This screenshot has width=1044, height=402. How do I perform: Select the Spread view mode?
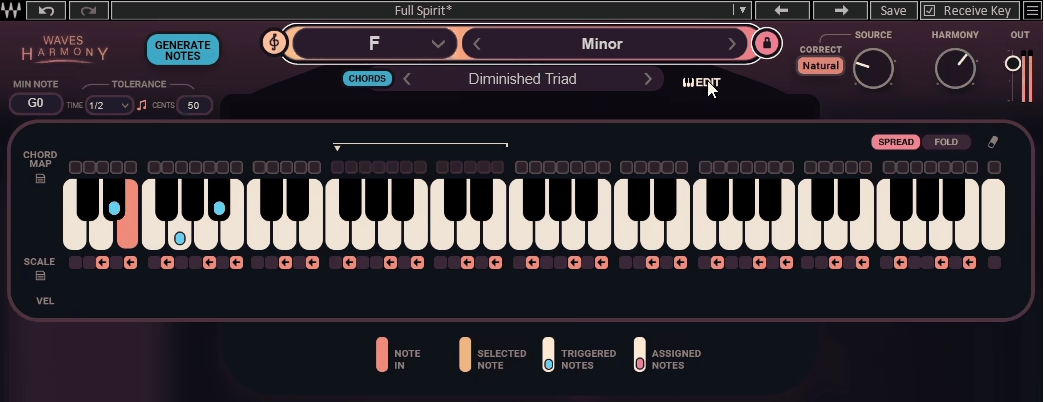896,142
